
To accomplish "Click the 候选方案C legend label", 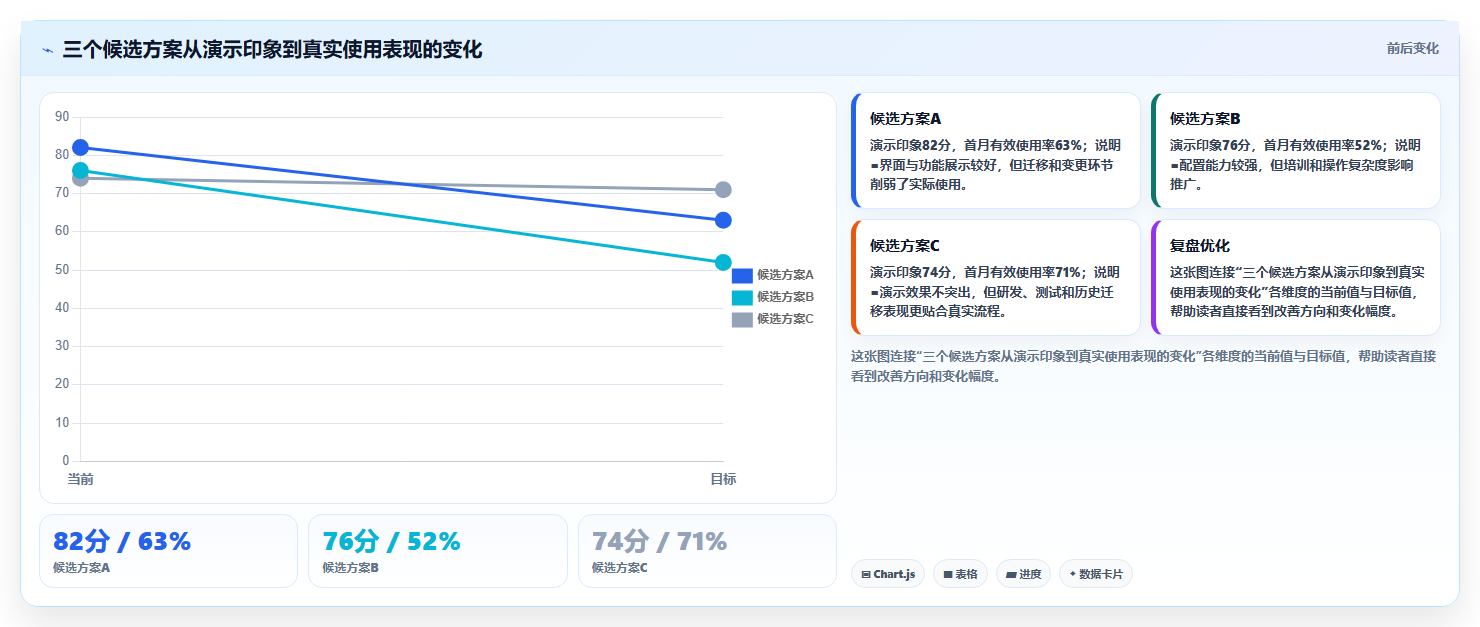I will click(785, 319).
